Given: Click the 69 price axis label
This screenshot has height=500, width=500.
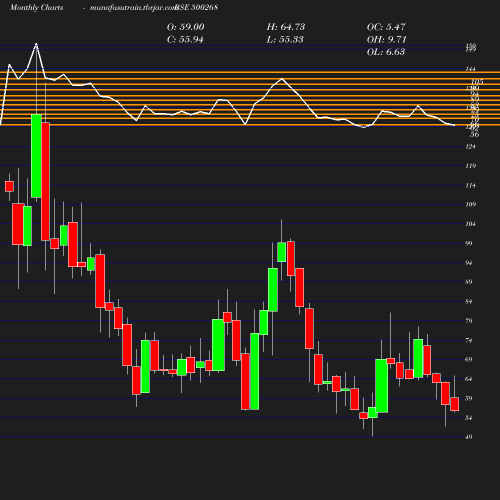Looking at the screenshot, I should click(469, 359).
